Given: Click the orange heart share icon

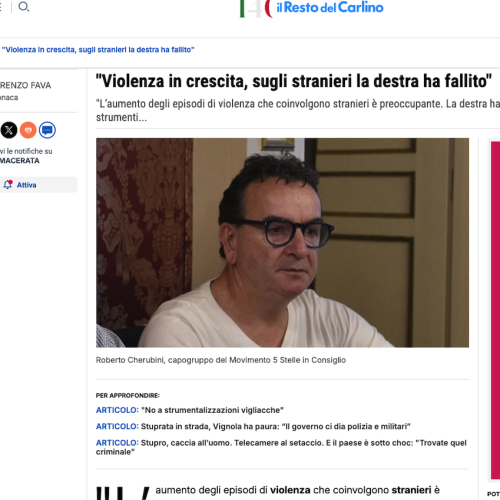Looking at the screenshot, I should 28,130.
